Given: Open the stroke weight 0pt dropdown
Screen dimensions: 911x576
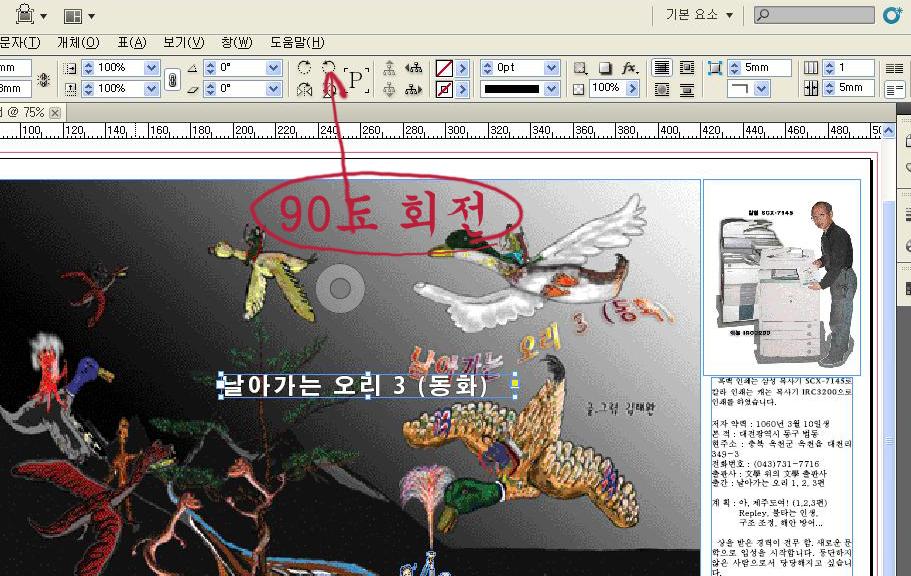Looking at the screenshot, I should pyautogui.click(x=551, y=68).
